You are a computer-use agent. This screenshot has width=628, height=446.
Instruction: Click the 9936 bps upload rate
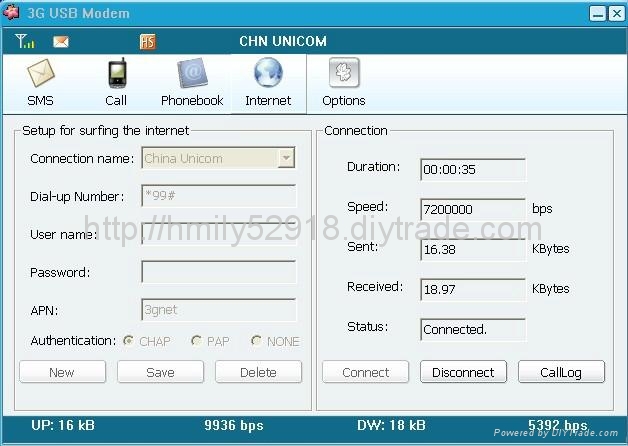pyautogui.click(x=234, y=425)
